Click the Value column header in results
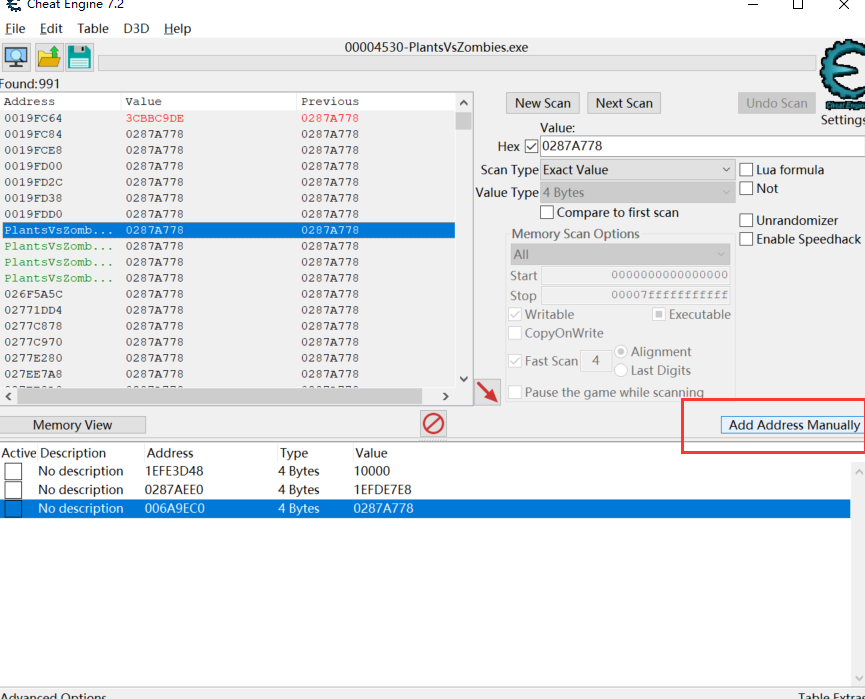The image size is (865, 699). [x=209, y=102]
